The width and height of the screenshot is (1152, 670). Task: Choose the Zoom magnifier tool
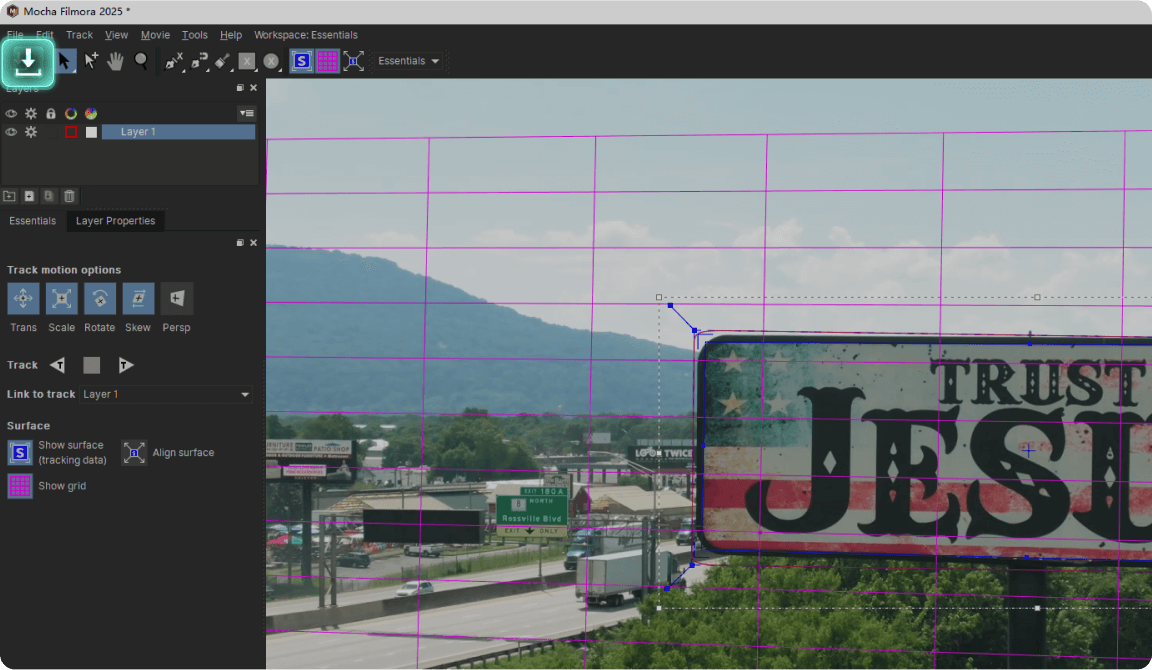[141, 61]
